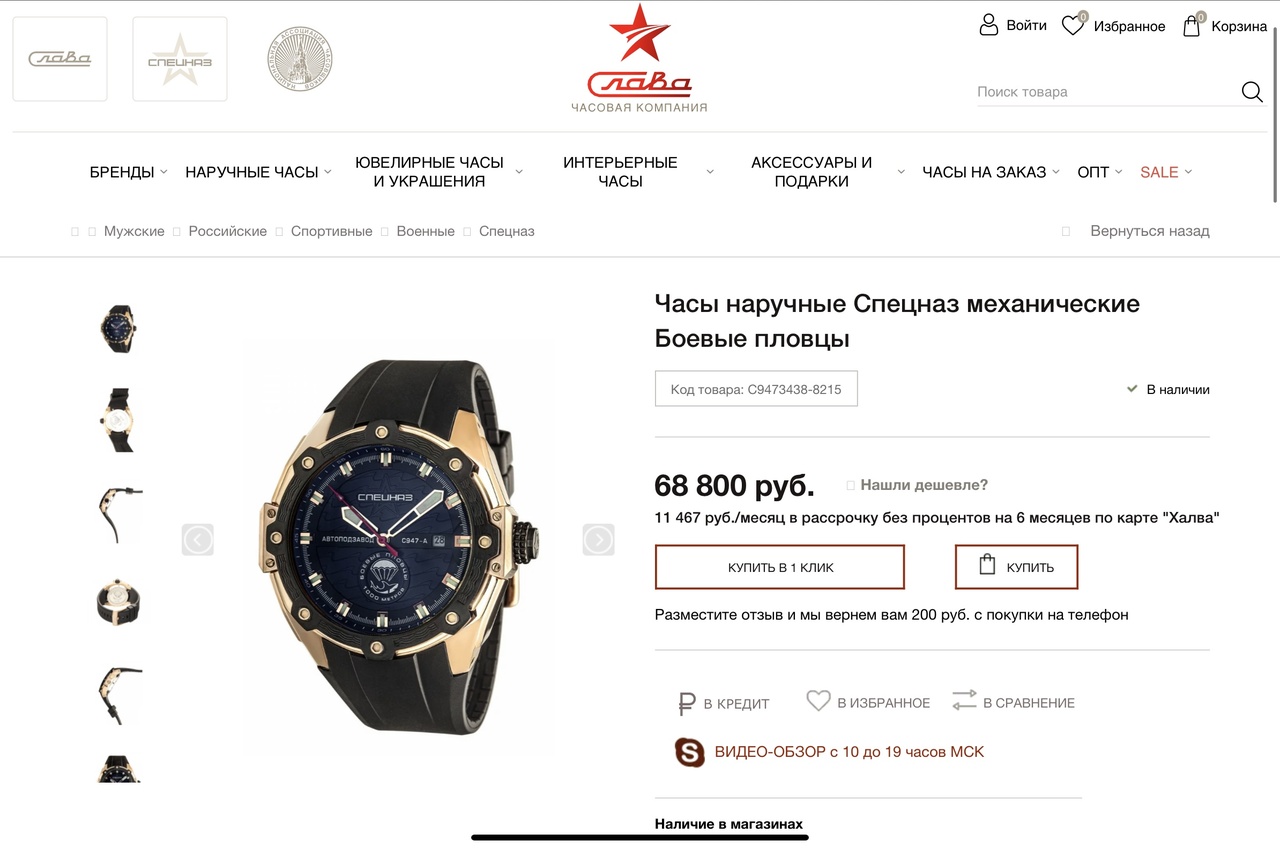
Task: Click the Skype video review icon
Action: click(x=690, y=752)
